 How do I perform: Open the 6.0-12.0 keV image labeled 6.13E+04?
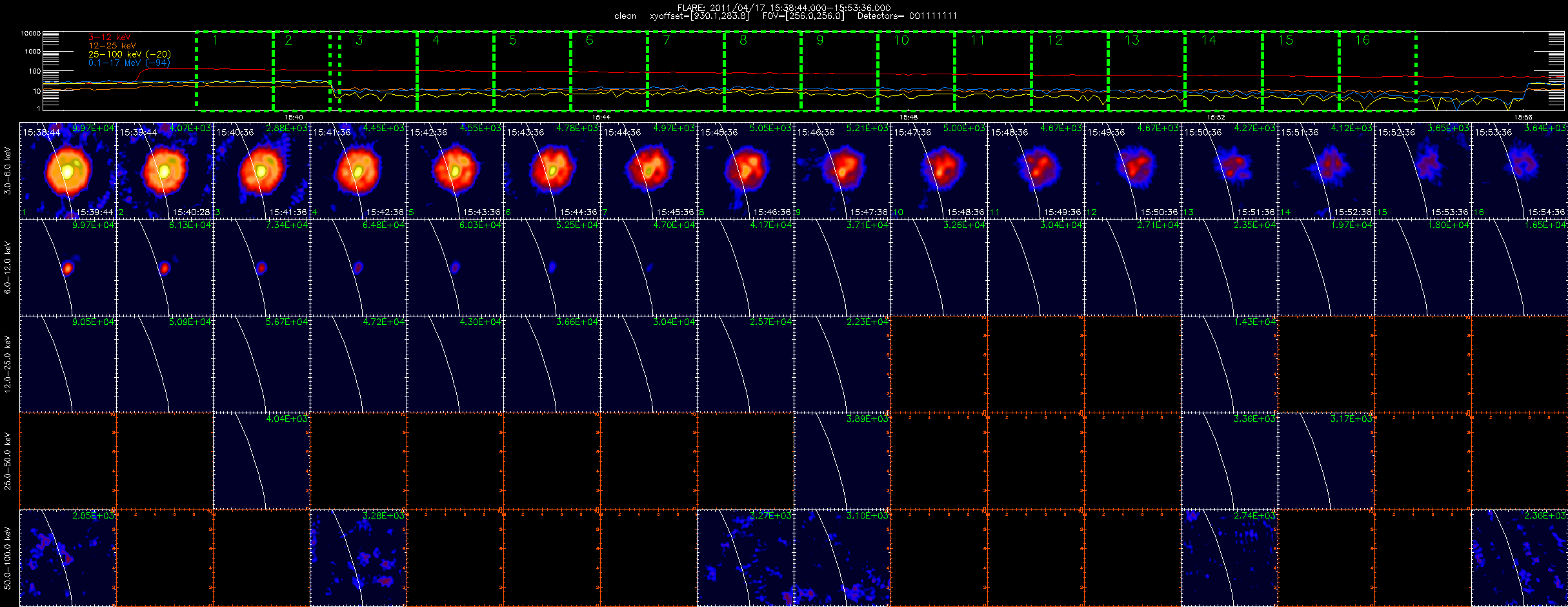point(165,267)
